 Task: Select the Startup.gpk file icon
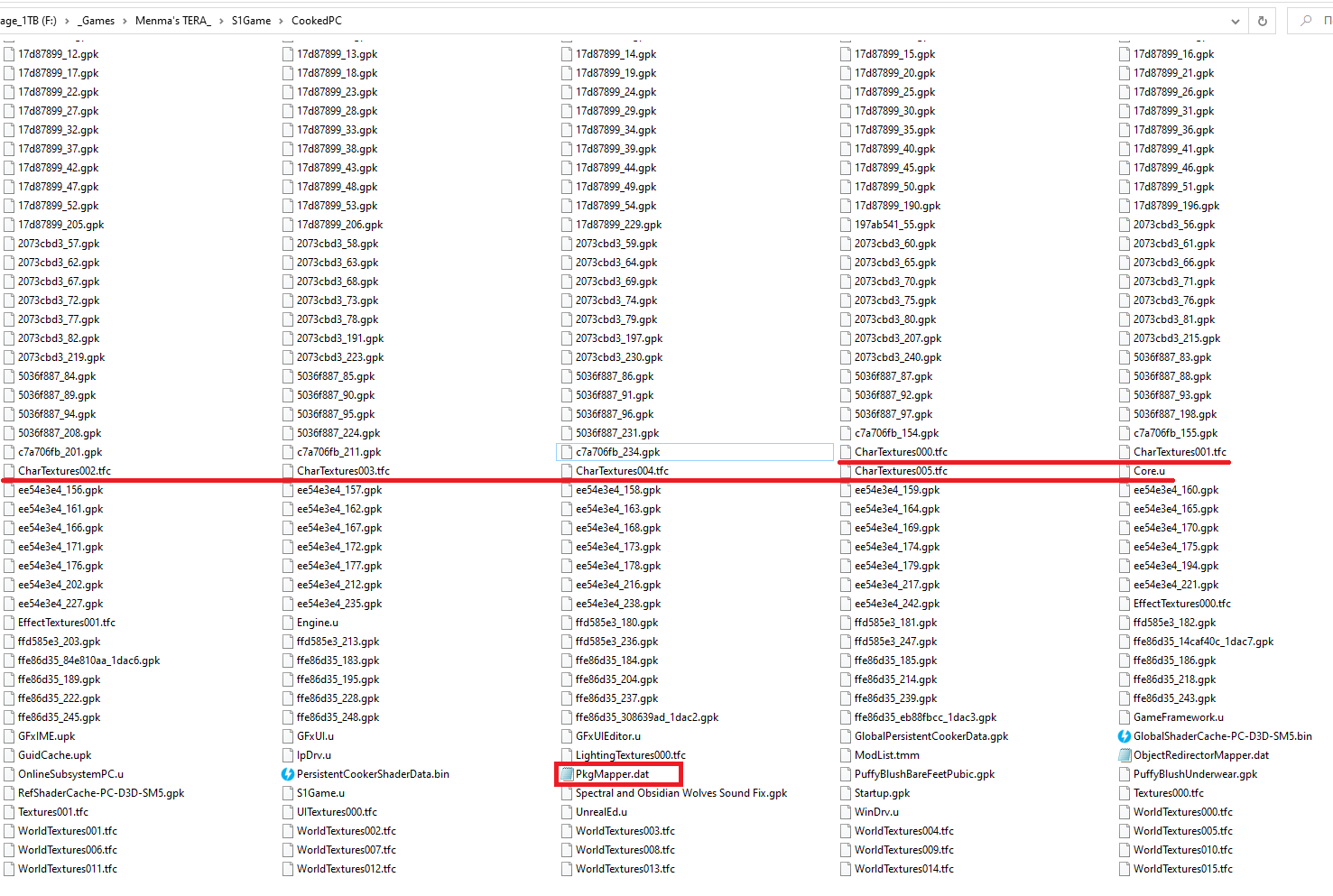click(x=846, y=793)
